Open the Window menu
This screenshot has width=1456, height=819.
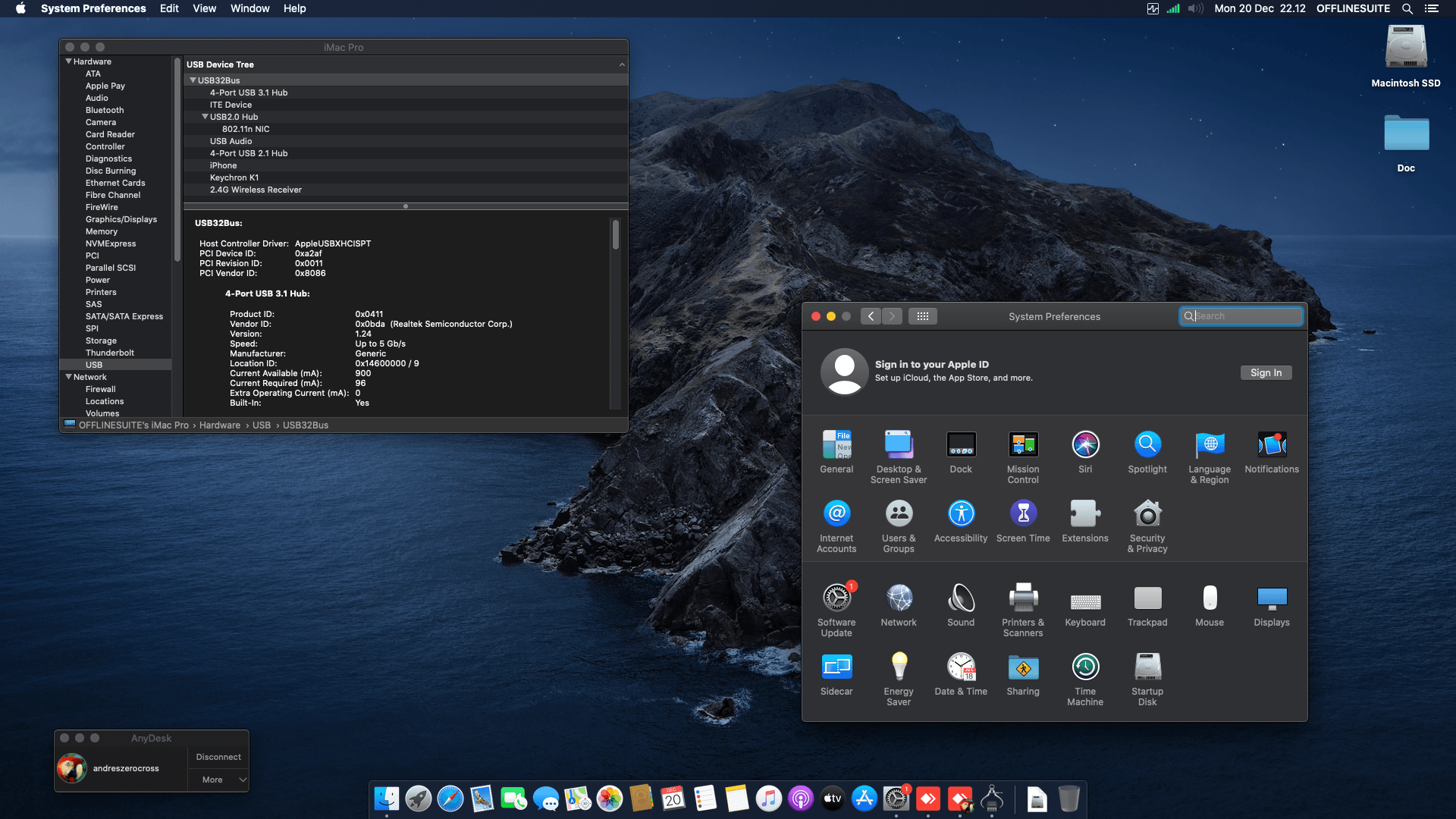(x=249, y=8)
